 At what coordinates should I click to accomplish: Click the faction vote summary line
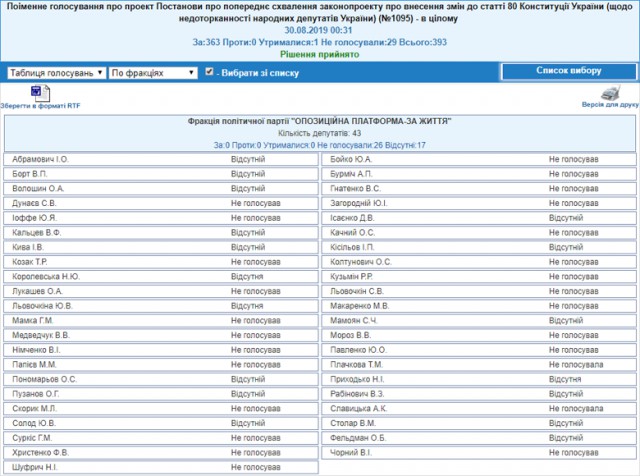pos(320,145)
